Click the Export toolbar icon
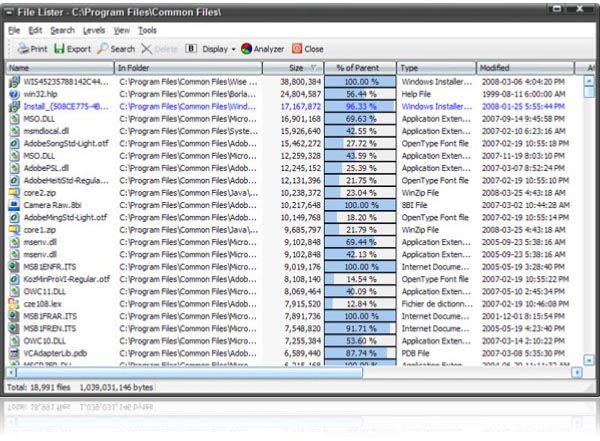 tap(59, 48)
